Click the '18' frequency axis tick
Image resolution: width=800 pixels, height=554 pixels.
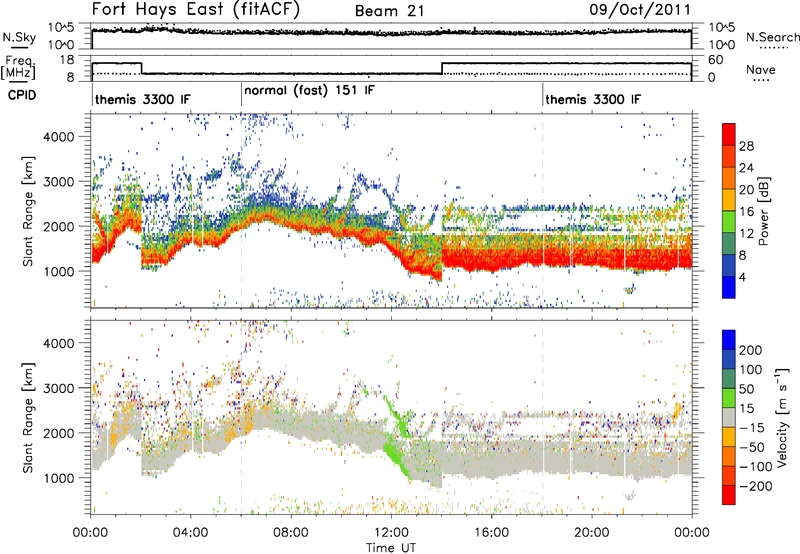tap(67, 60)
